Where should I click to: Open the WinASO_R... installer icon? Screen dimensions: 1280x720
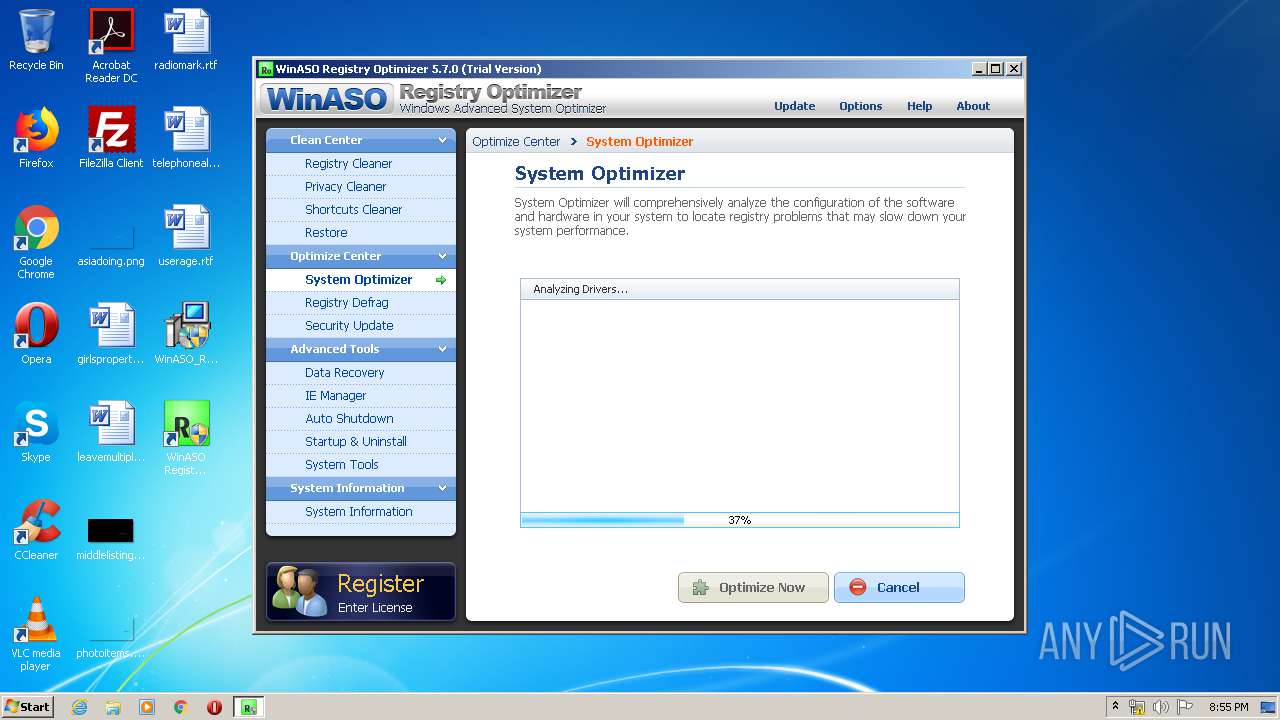click(186, 334)
